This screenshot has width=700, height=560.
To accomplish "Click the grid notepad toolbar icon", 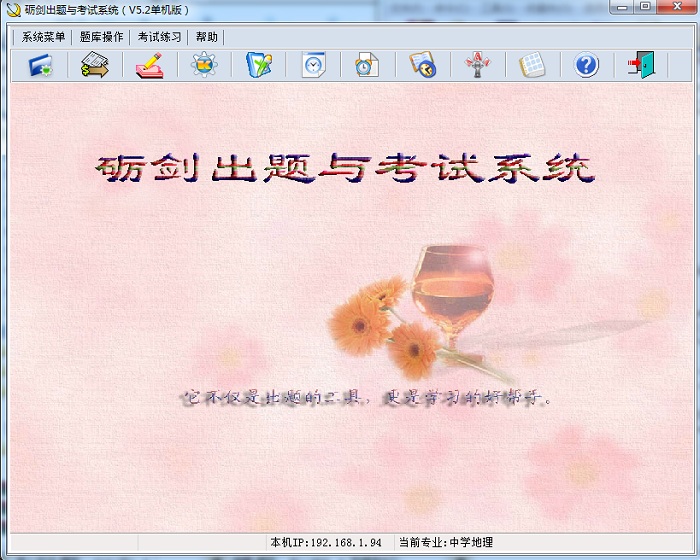I will (x=531, y=66).
